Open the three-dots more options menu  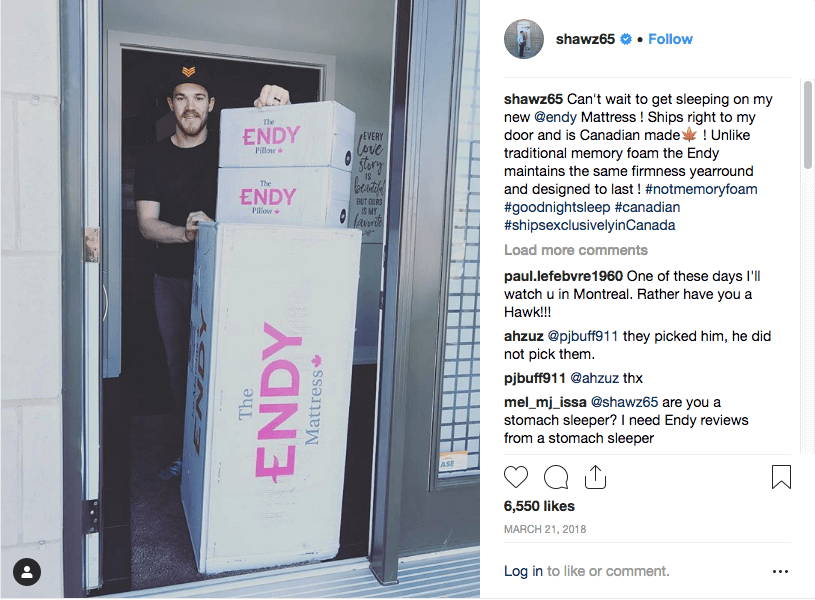pyautogui.click(x=780, y=571)
